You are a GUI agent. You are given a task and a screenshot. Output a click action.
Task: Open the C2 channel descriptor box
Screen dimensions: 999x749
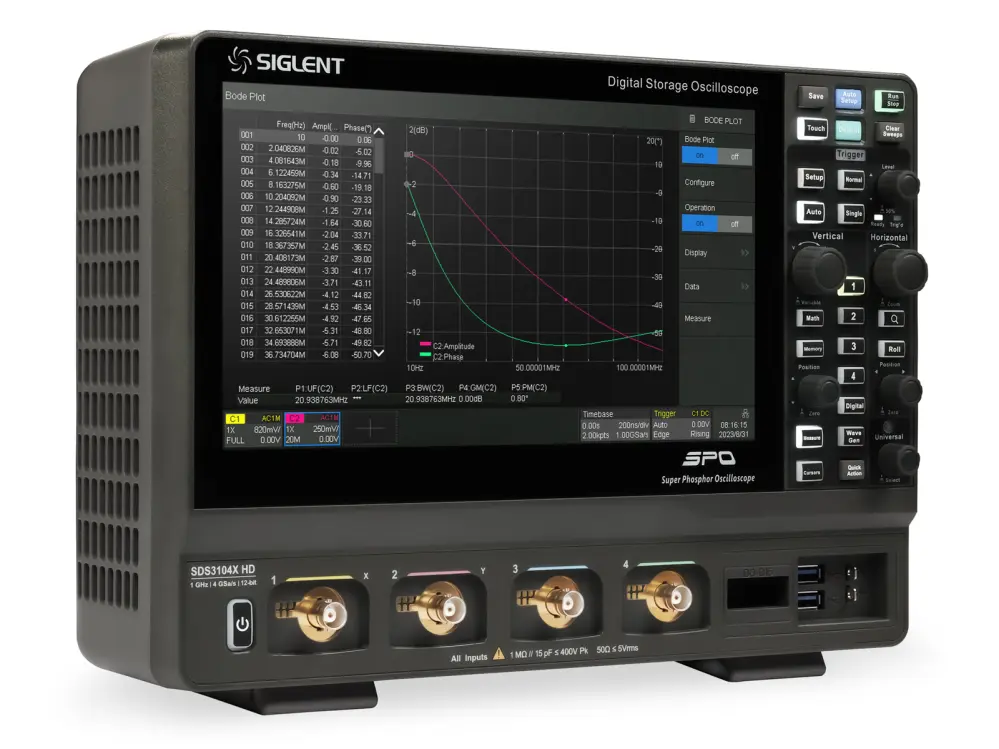[x=312, y=429]
